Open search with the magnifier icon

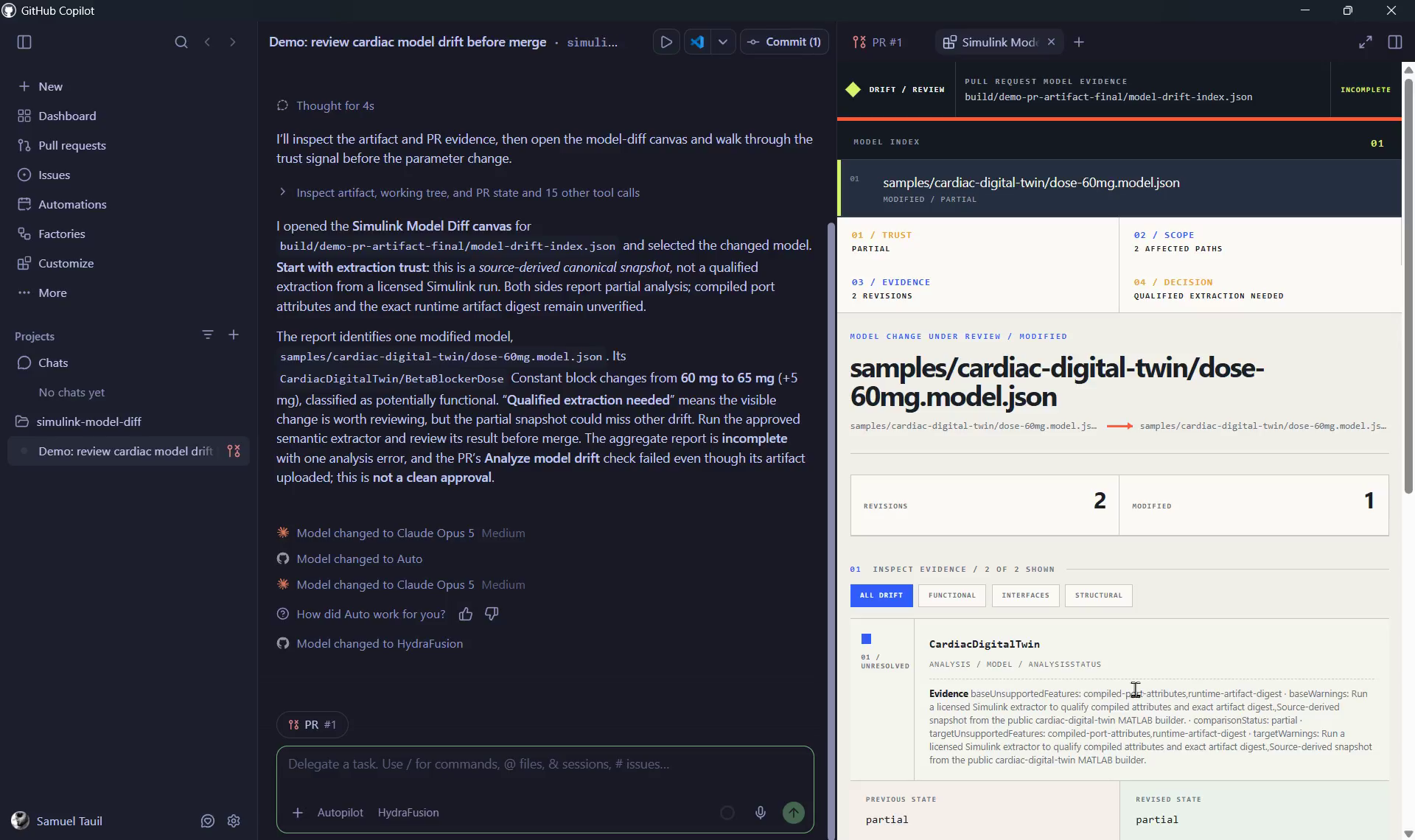pos(181,42)
